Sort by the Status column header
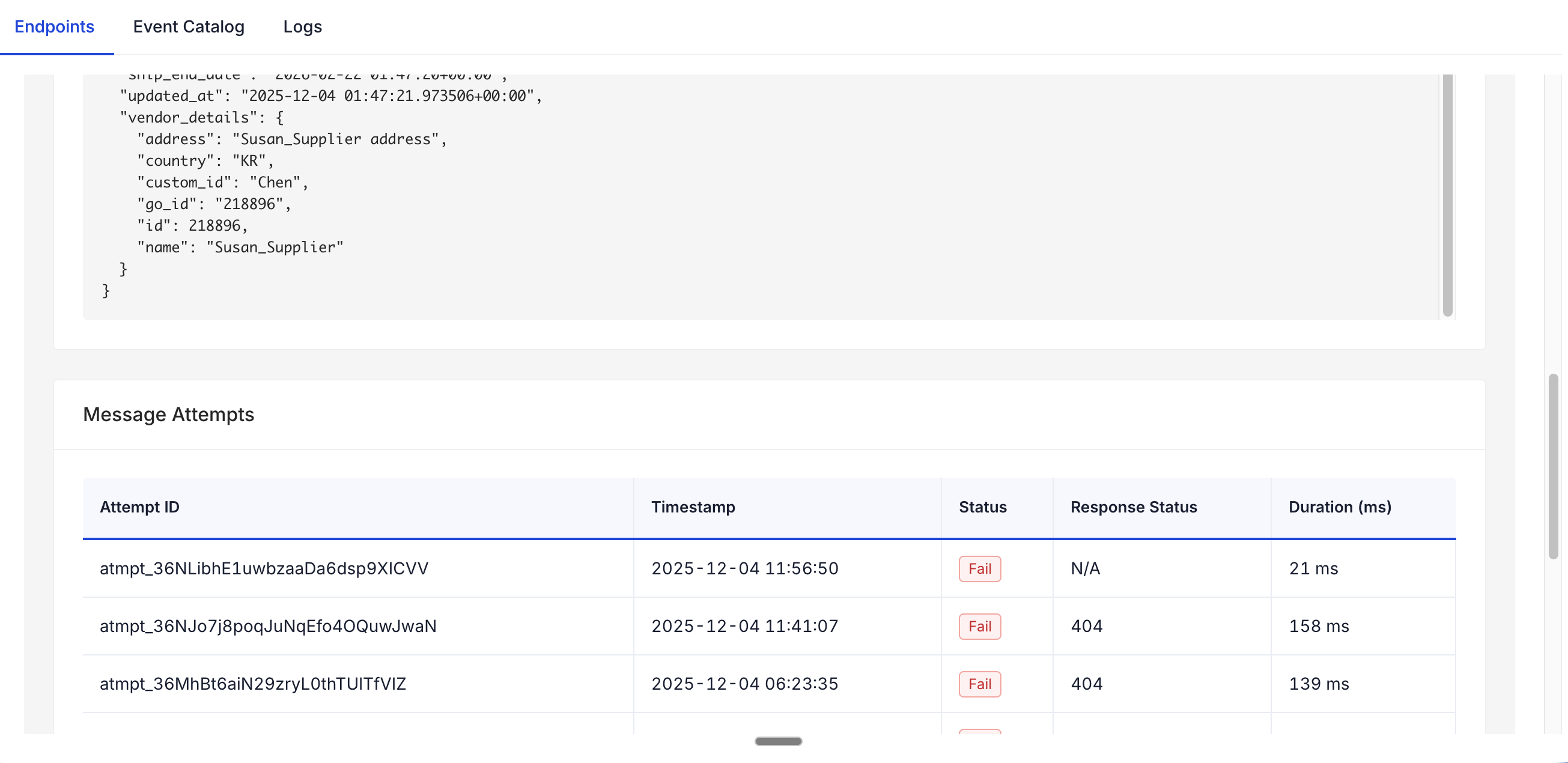 [982, 506]
